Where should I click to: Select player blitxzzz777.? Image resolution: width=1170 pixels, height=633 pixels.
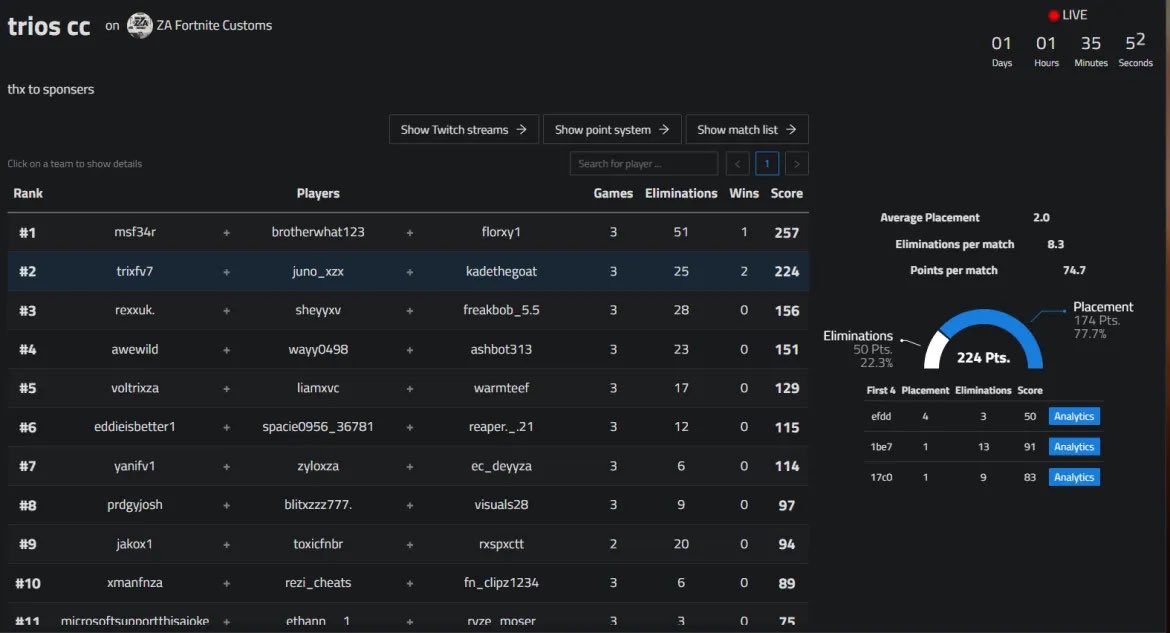pos(318,505)
